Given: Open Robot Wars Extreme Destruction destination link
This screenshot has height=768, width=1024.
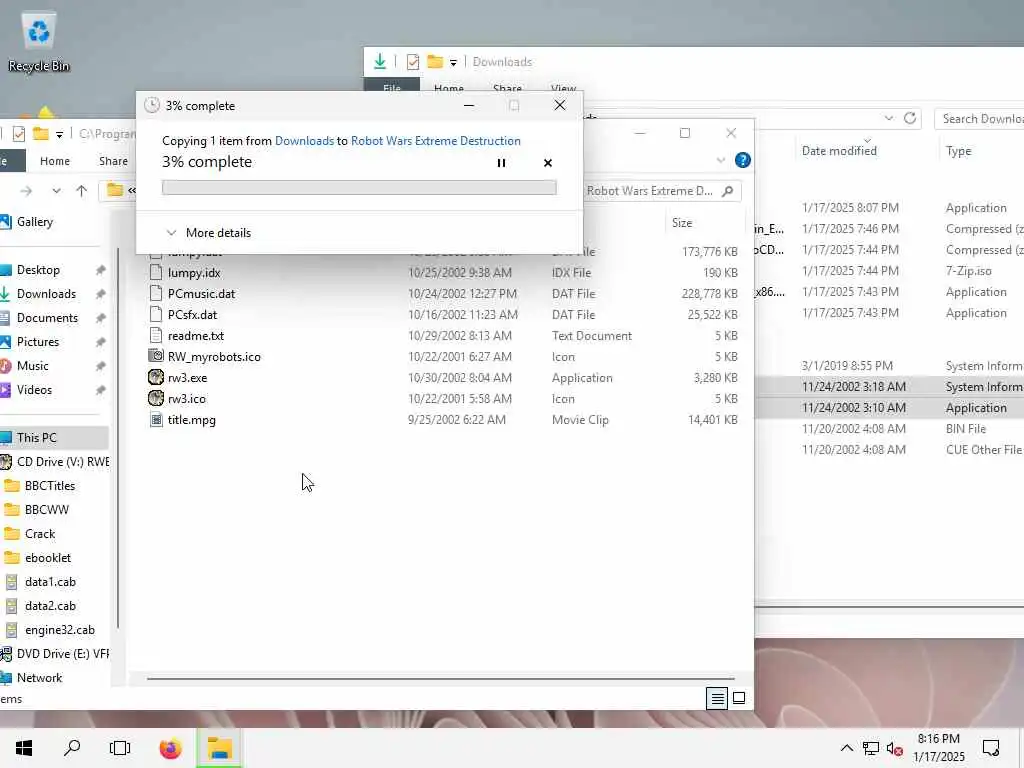Looking at the screenshot, I should [x=436, y=140].
